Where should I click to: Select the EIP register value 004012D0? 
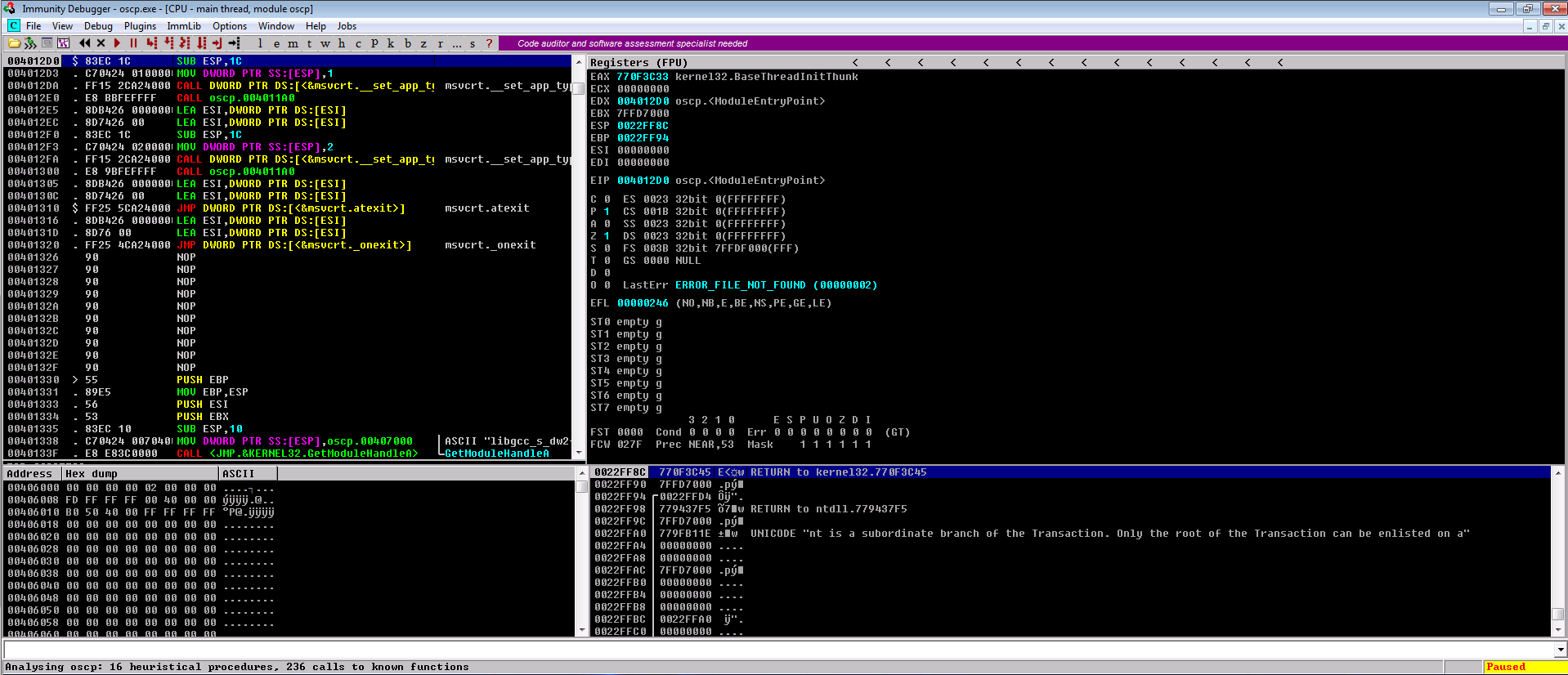click(643, 181)
